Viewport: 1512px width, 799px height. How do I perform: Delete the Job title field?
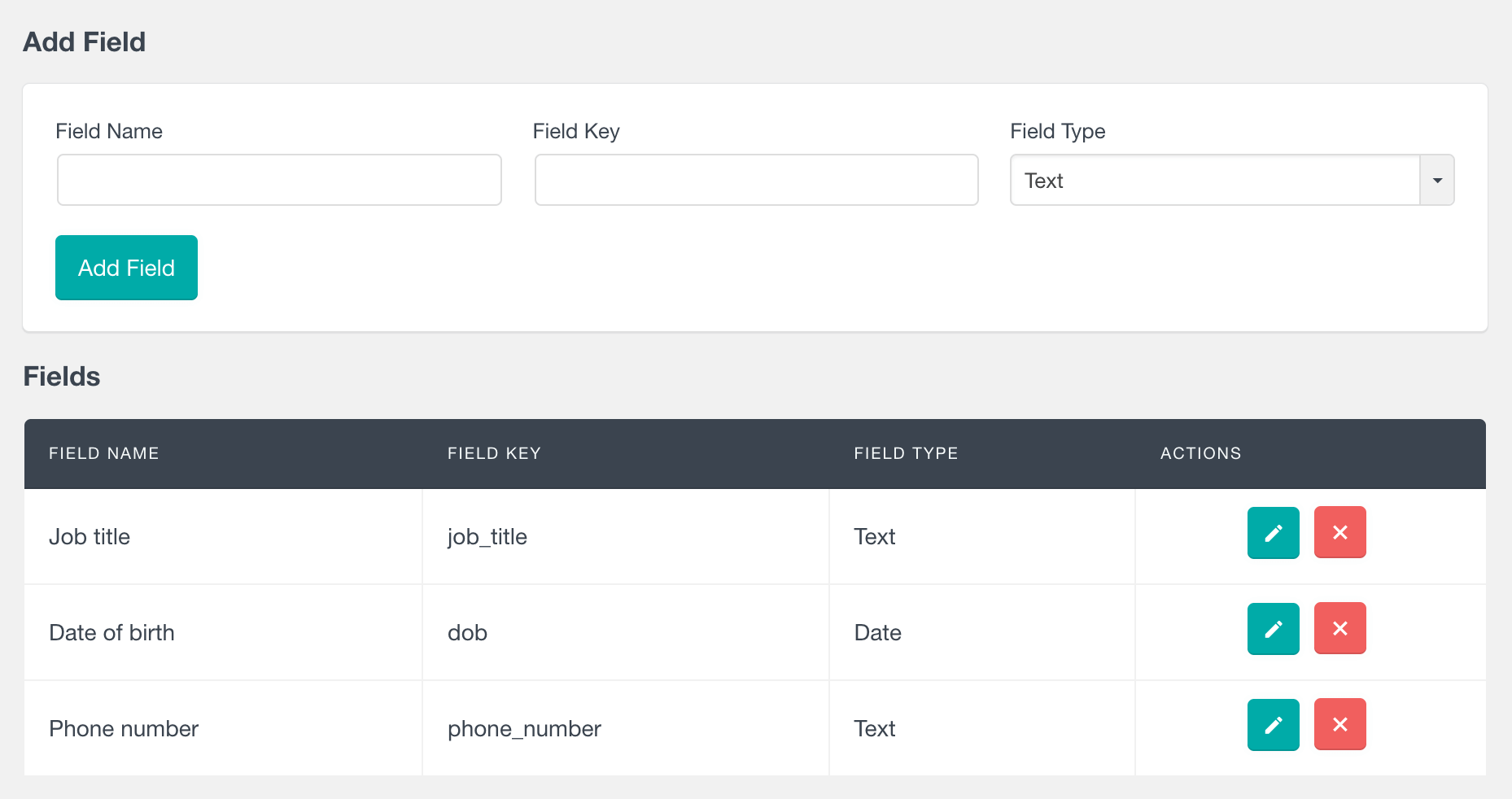click(1339, 533)
